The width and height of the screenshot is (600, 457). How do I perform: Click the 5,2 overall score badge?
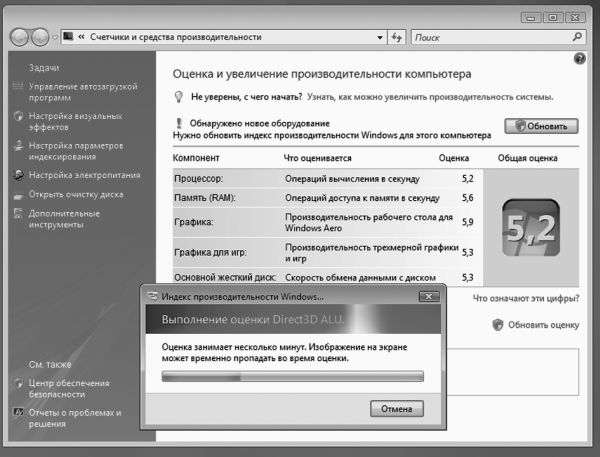[x=530, y=229]
